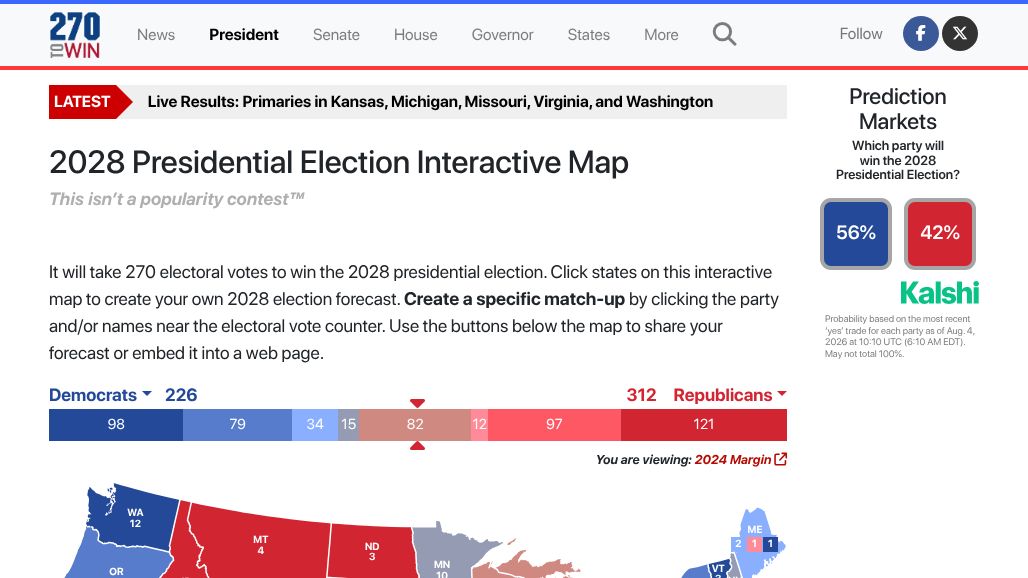Expand the Republicans party dropdown

(730, 395)
